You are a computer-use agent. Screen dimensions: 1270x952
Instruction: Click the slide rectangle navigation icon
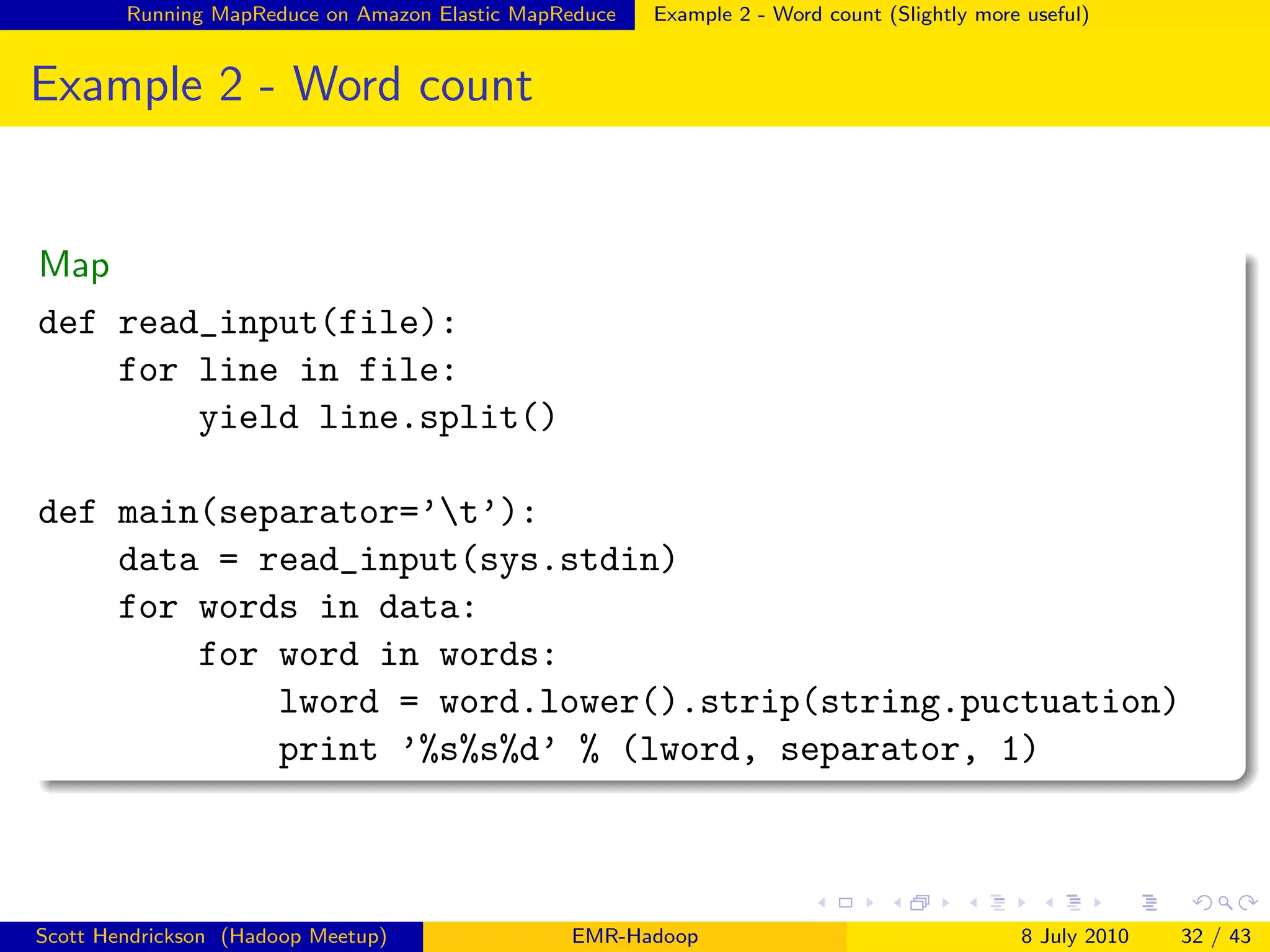pyautogui.click(x=845, y=903)
